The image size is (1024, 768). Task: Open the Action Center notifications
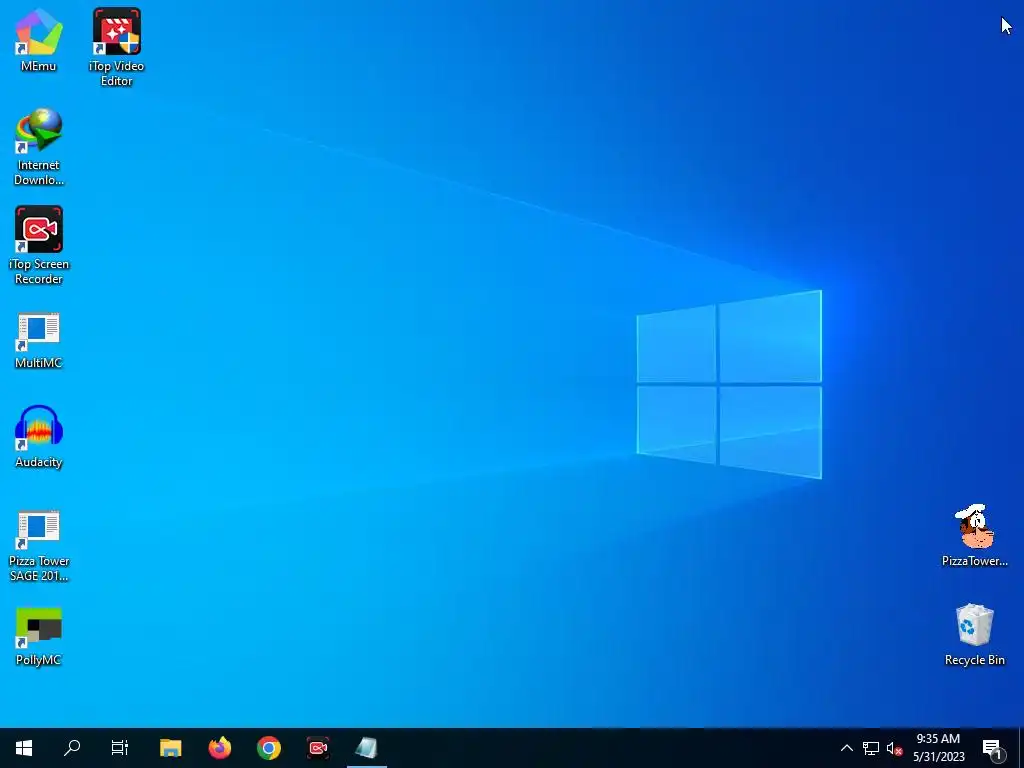click(x=993, y=748)
